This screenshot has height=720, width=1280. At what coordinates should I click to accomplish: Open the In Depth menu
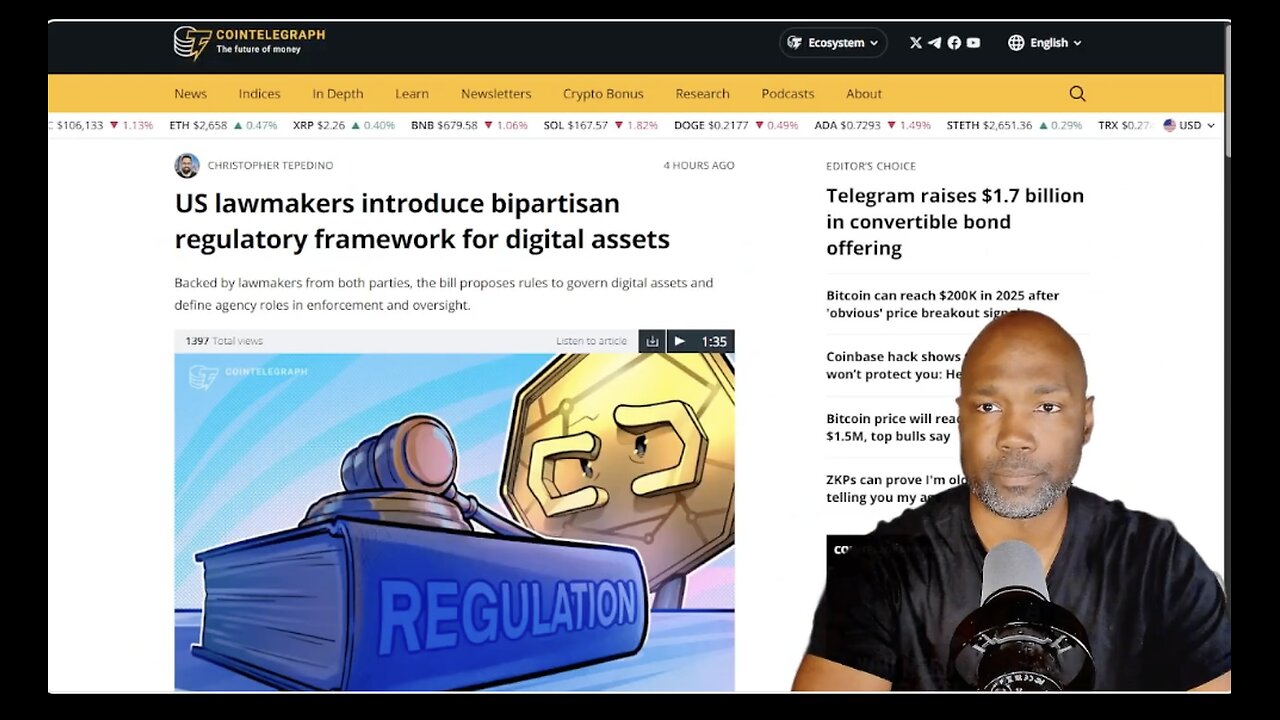tap(338, 94)
